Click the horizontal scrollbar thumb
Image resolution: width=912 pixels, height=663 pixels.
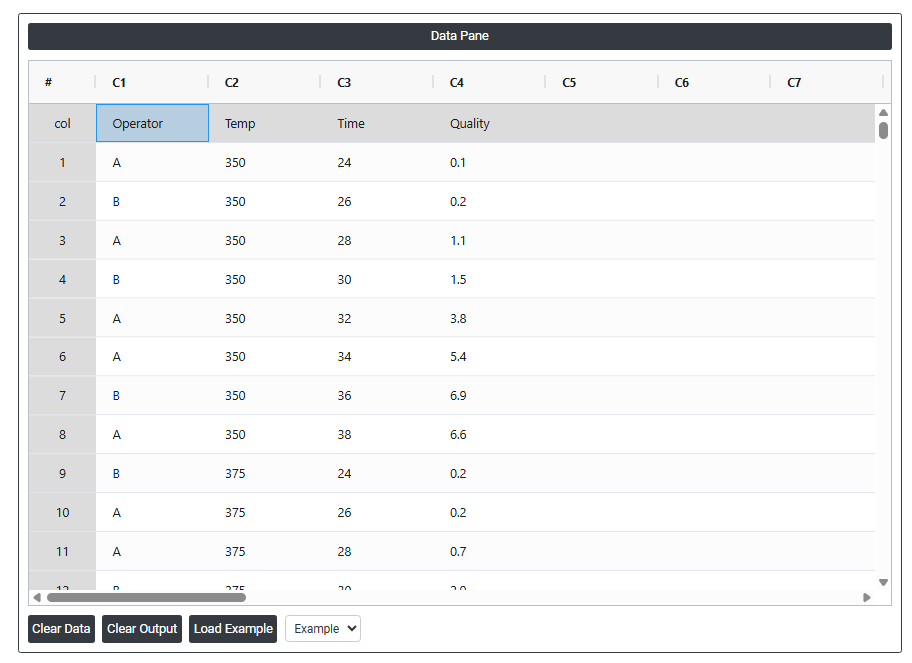pyautogui.click(x=146, y=597)
